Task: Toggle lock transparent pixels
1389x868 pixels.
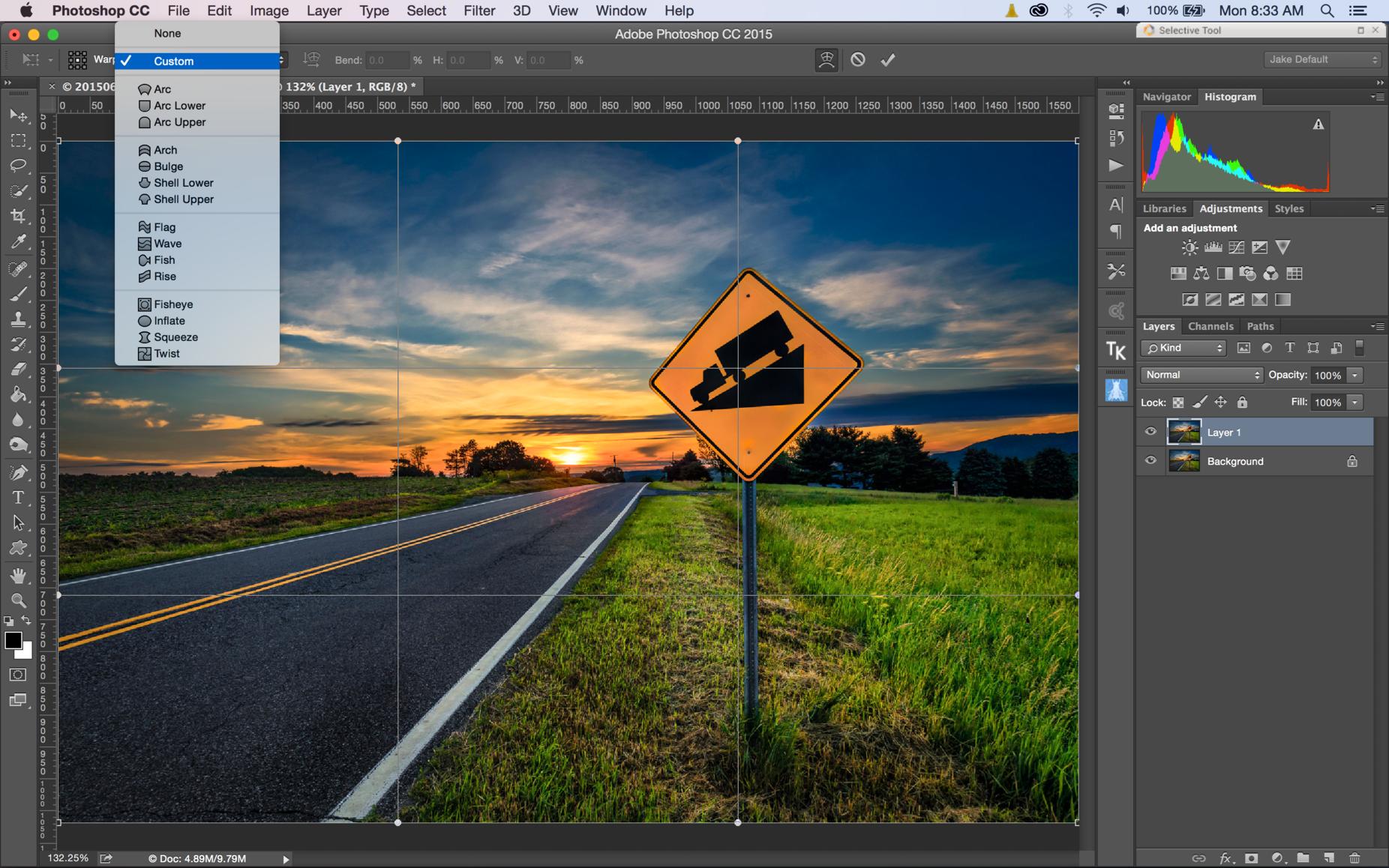Action: click(1178, 403)
